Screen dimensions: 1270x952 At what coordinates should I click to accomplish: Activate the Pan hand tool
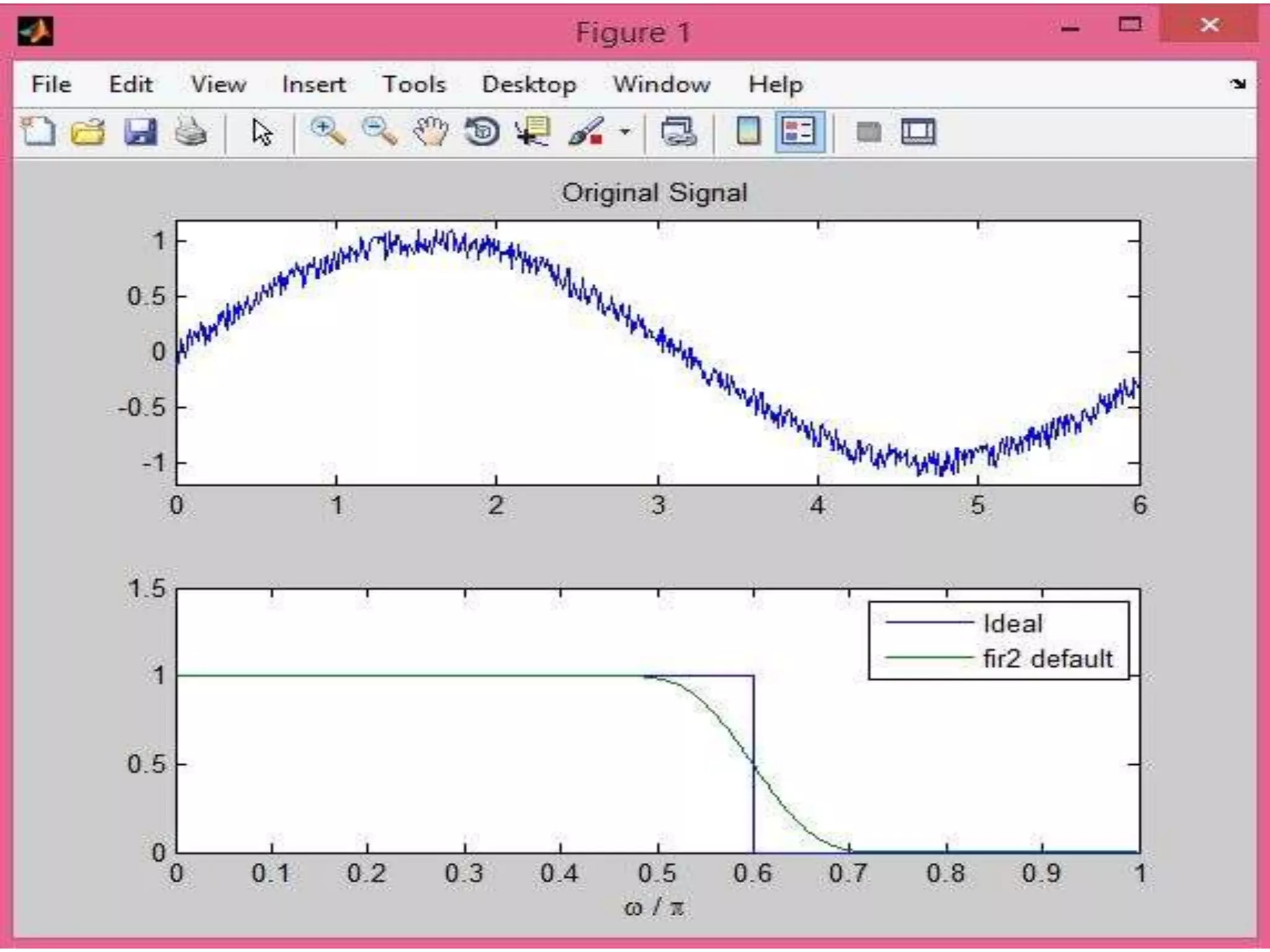(431, 132)
